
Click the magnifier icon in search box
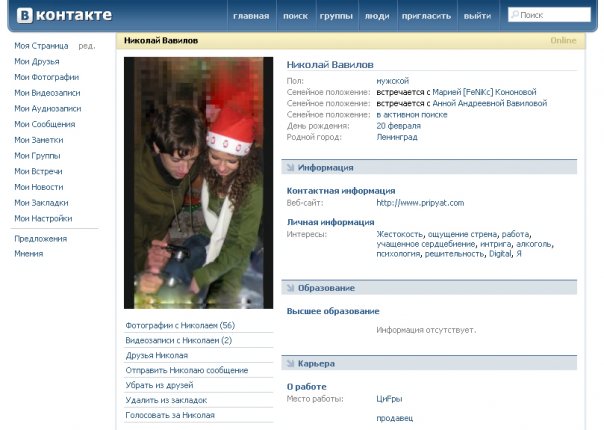tap(515, 15)
